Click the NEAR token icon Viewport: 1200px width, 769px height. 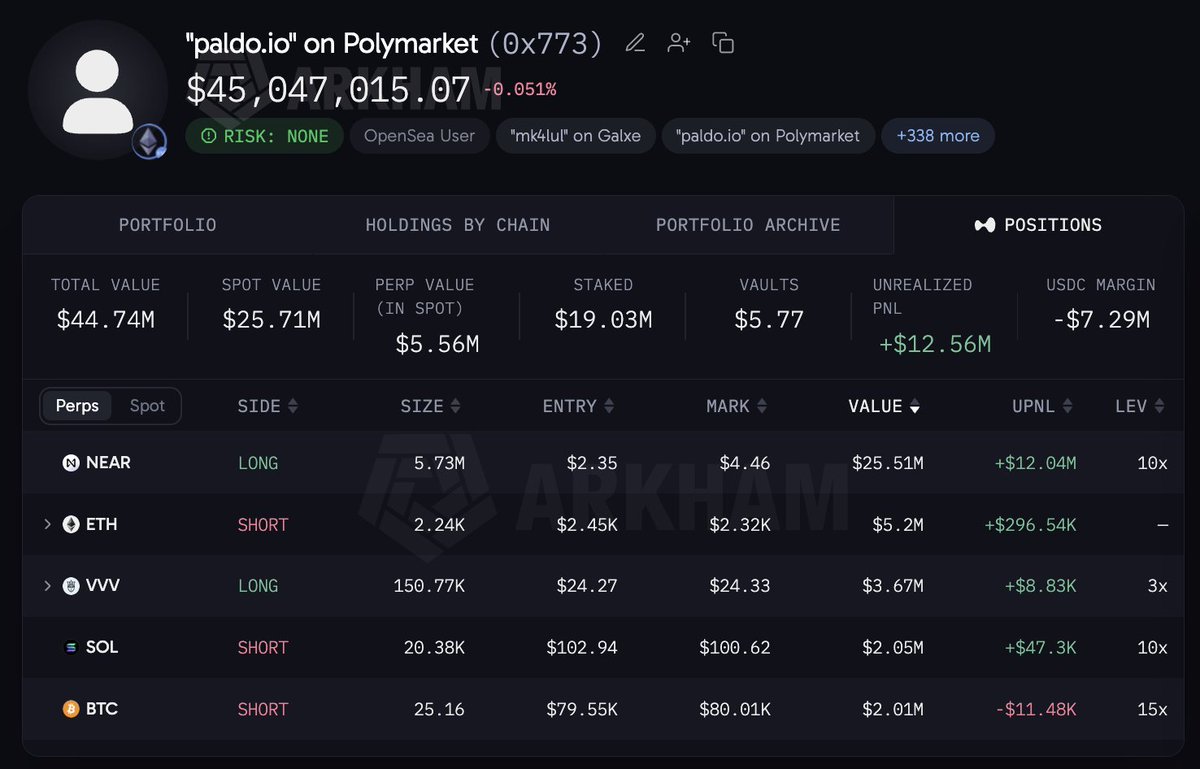(x=72, y=463)
